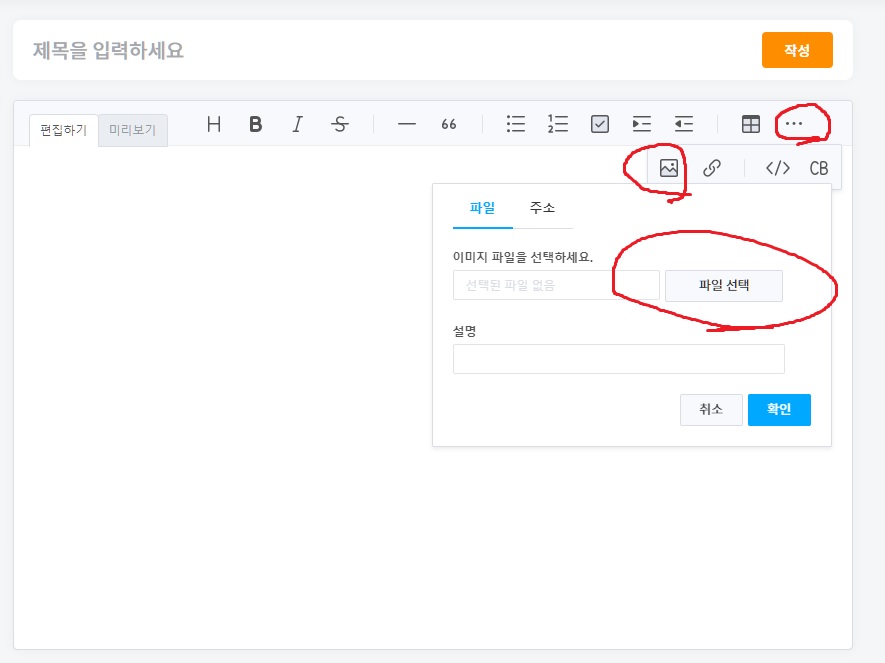The width and height of the screenshot is (885, 663).
Task: Insert a task checkbox list
Action: point(600,124)
